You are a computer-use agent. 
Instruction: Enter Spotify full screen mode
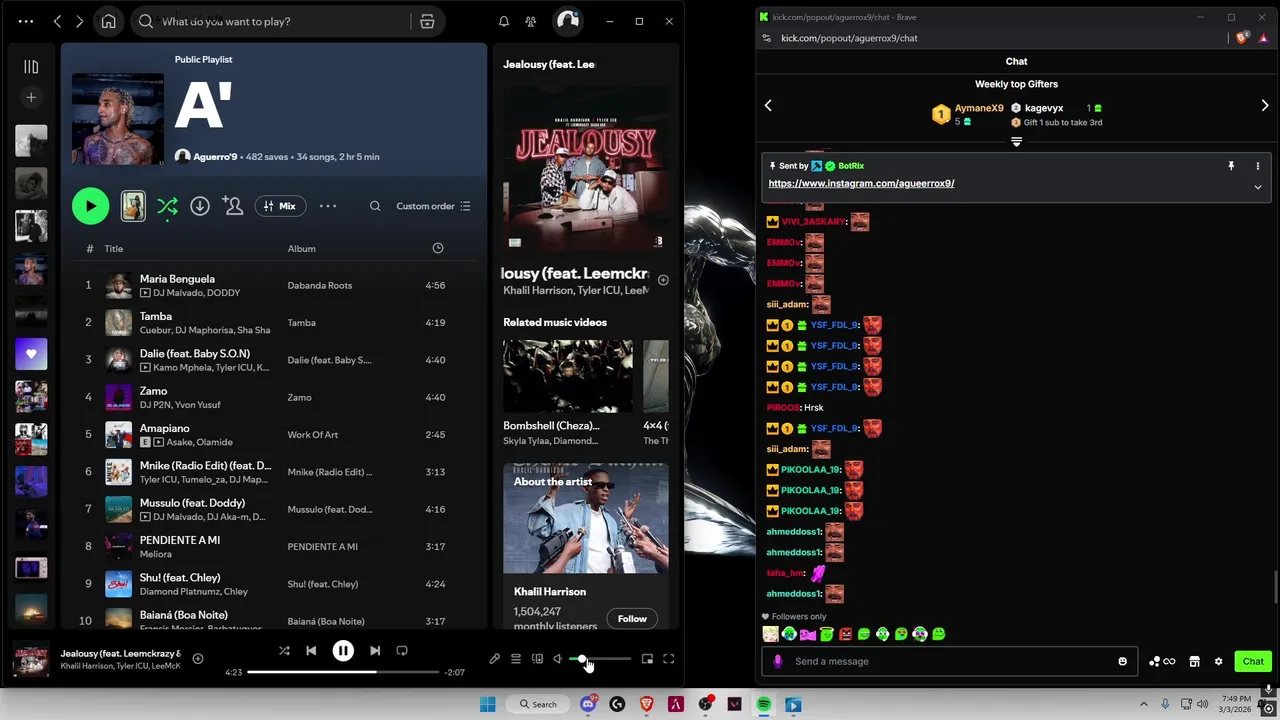pos(669,659)
